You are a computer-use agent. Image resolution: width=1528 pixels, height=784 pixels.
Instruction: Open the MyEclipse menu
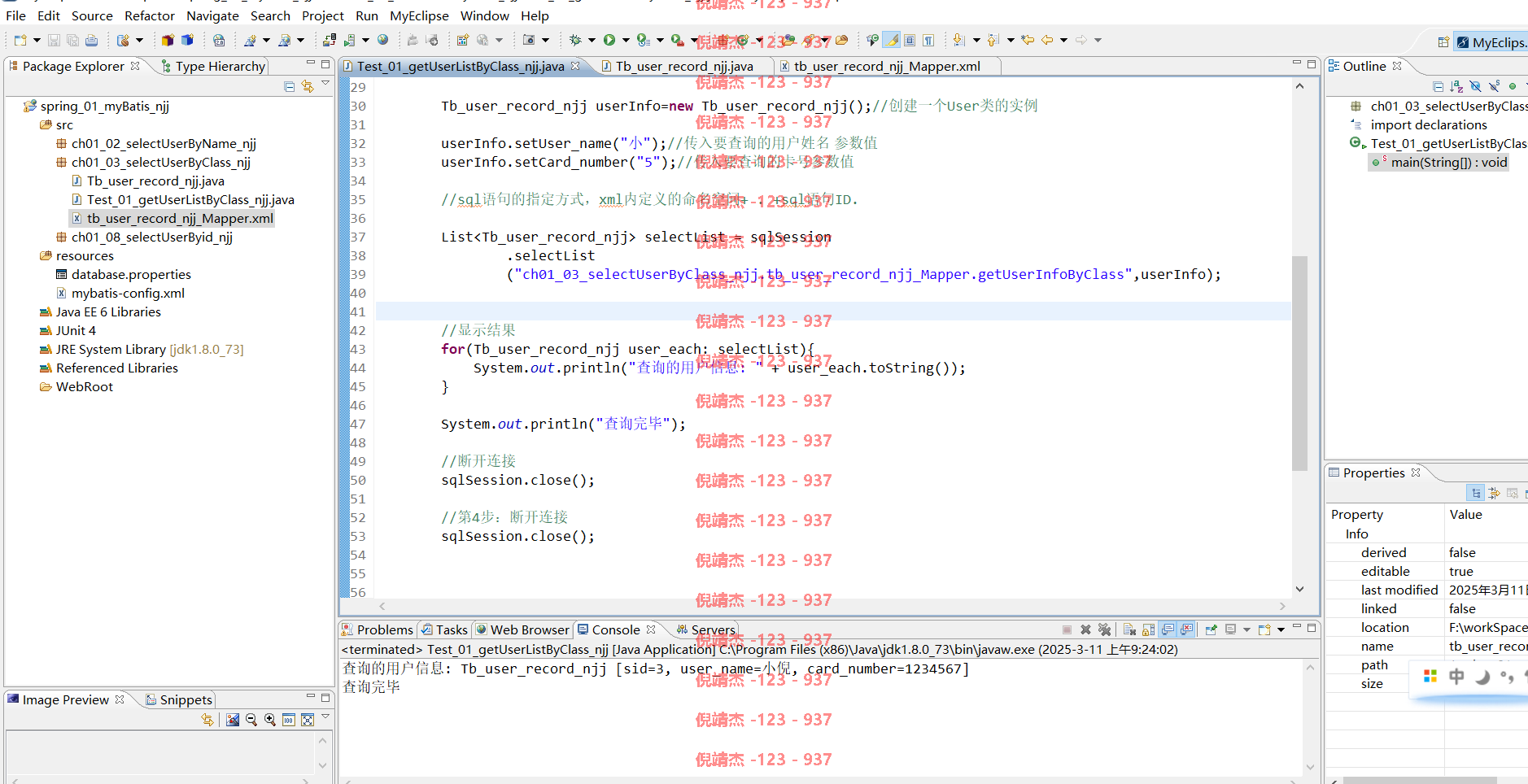click(419, 15)
